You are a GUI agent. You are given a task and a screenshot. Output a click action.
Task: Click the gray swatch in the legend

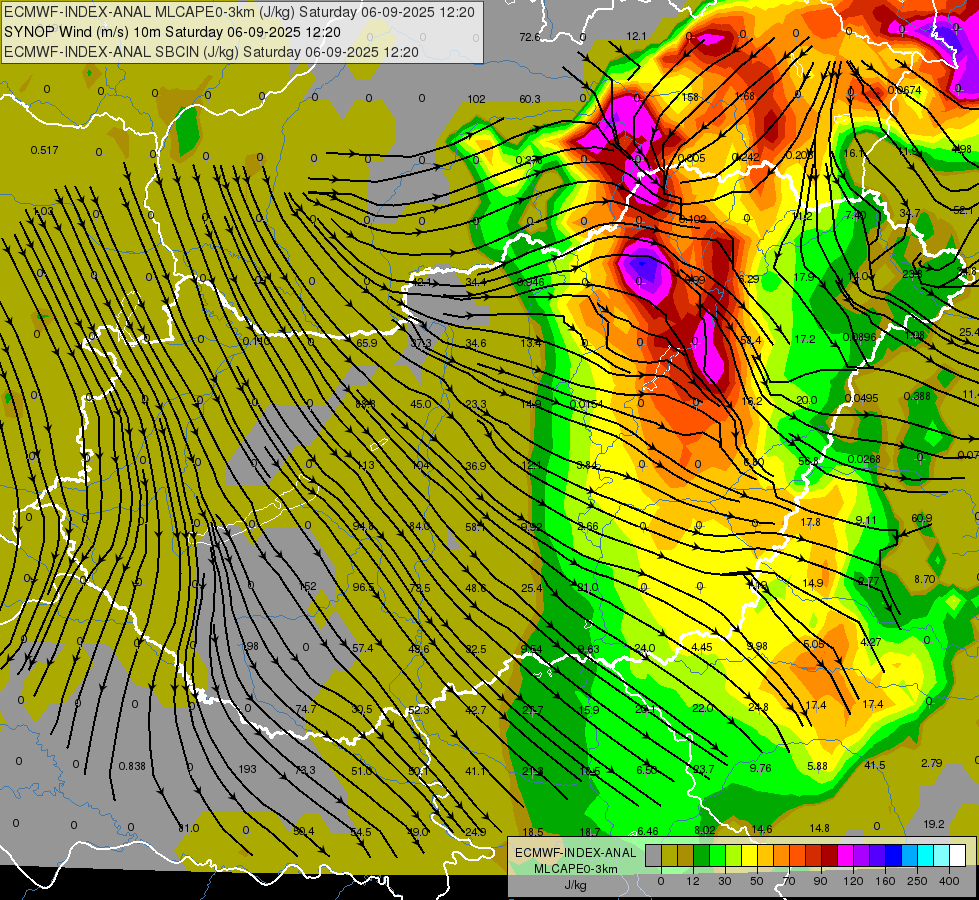654,856
